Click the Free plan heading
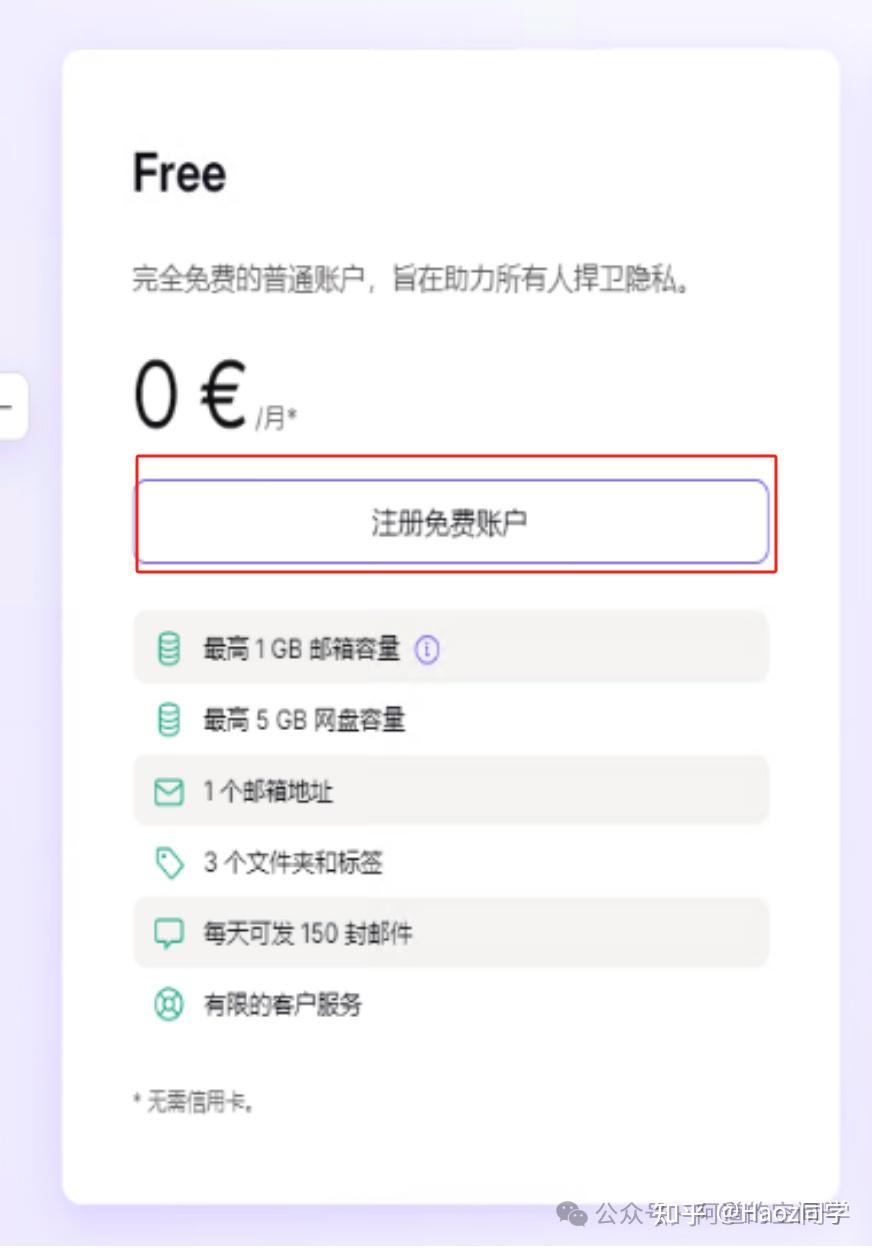Viewport: 872px width, 1248px height. [x=180, y=174]
